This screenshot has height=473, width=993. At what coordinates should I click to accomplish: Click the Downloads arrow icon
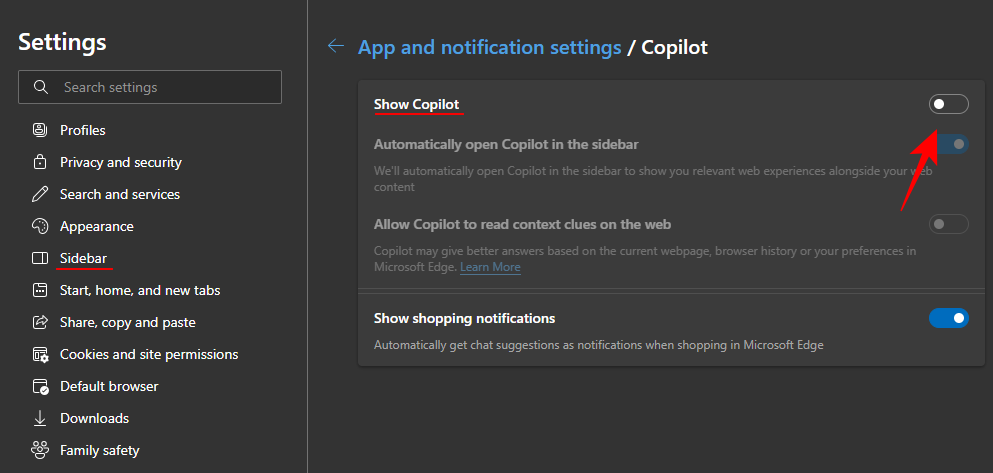click(40, 418)
